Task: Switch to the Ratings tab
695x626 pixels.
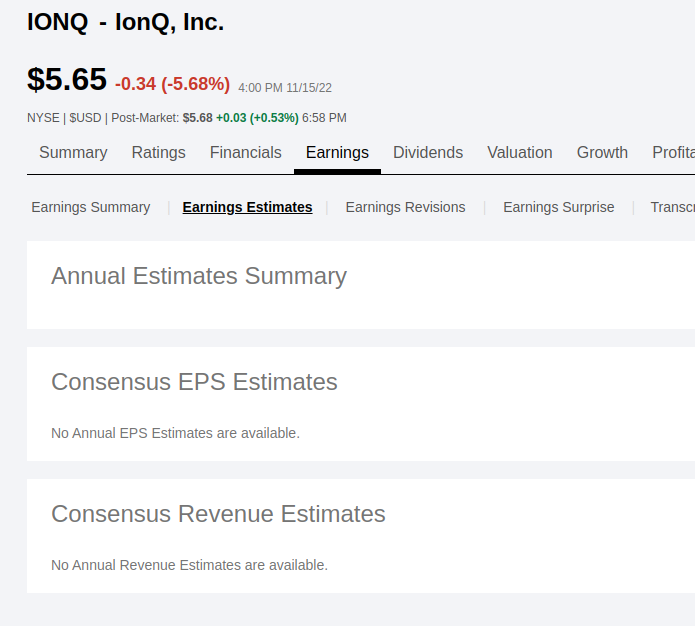Action: coord(158,153)
